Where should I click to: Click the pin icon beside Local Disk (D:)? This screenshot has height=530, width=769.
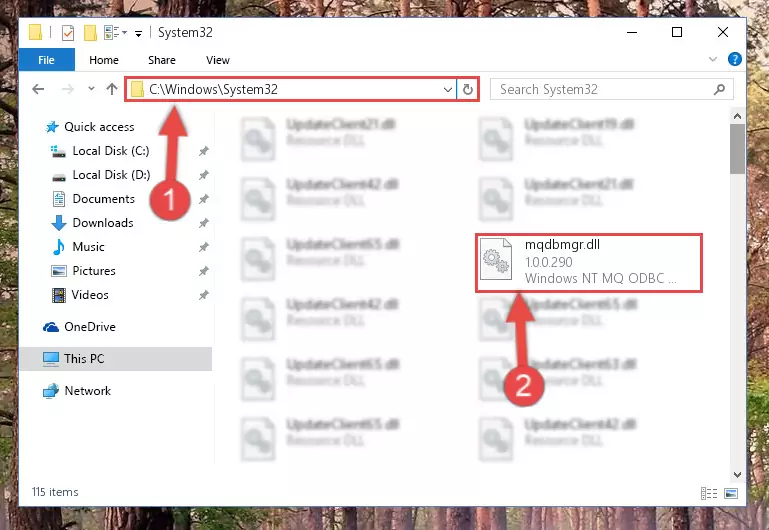pos(204,175)
